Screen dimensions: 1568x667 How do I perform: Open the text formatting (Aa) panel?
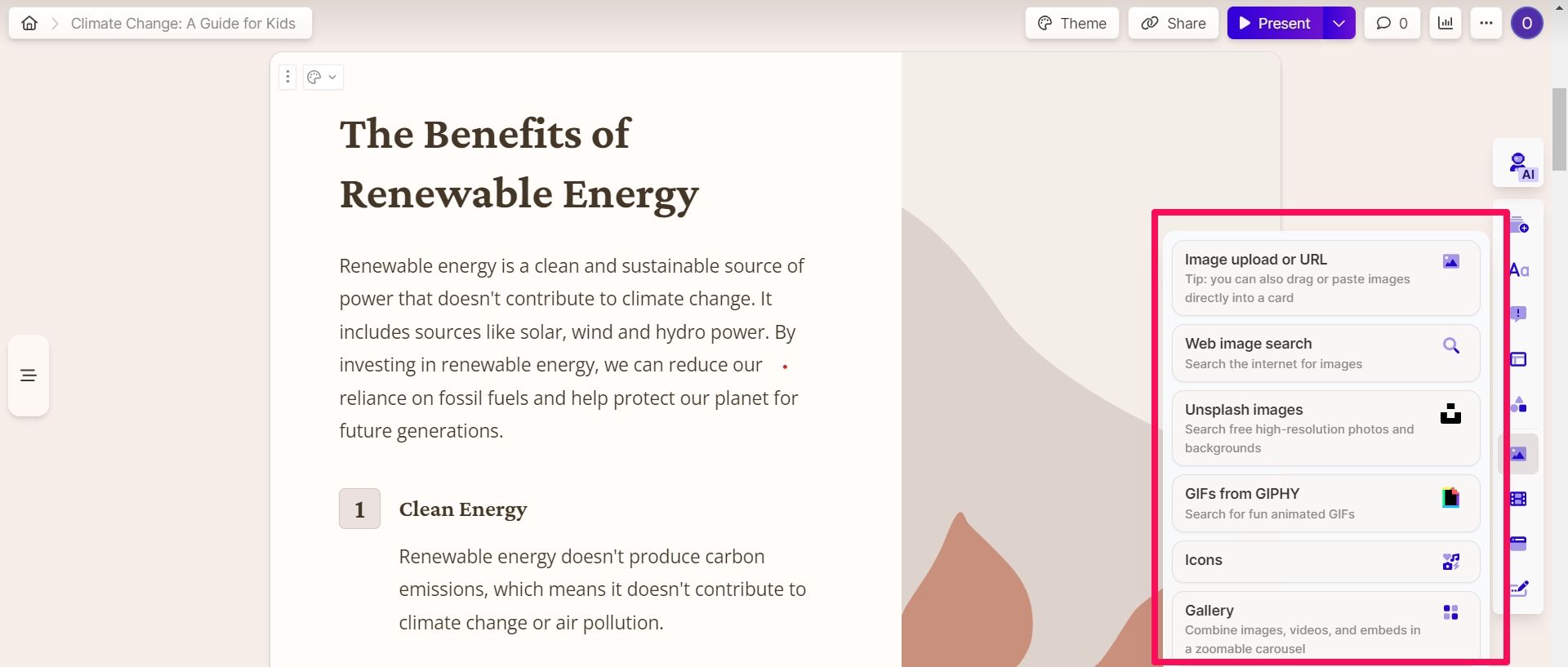coord(1519,270)
